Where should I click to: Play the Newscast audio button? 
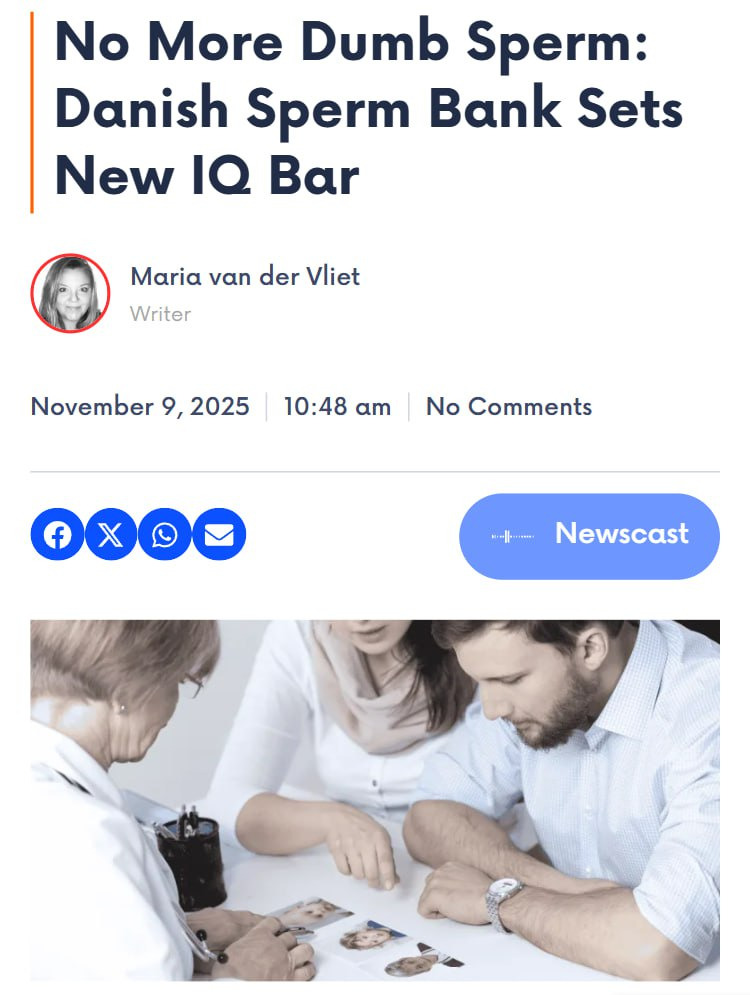point(589,536)
